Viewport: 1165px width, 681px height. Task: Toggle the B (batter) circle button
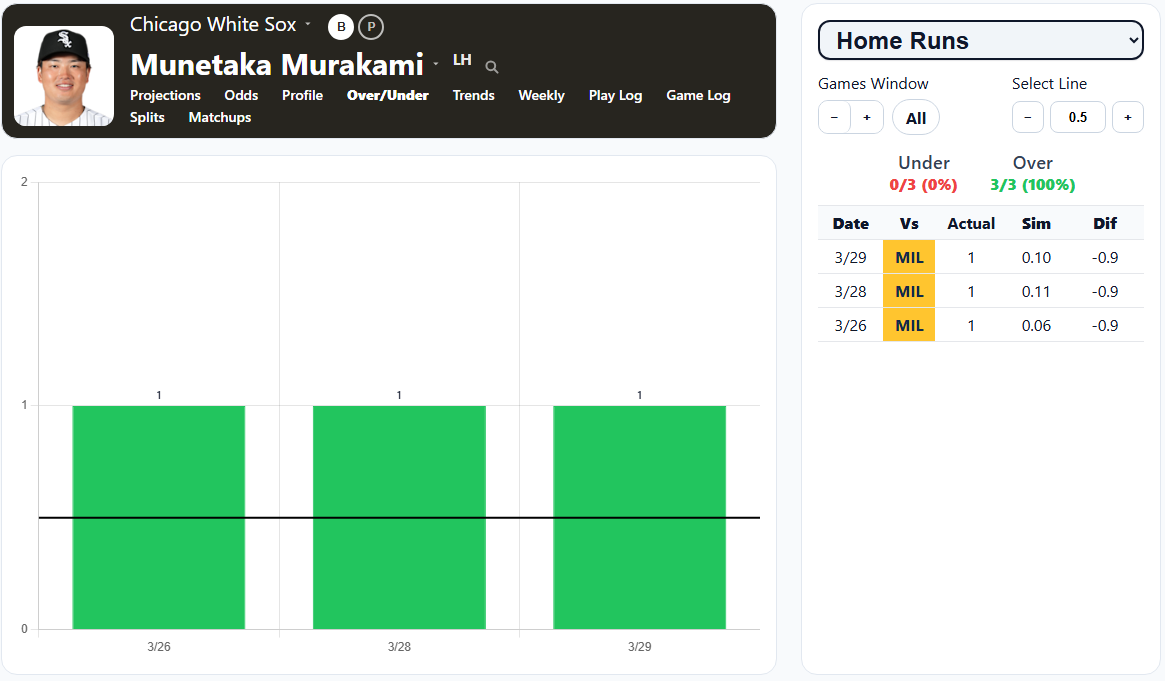(x=341, y=27)
